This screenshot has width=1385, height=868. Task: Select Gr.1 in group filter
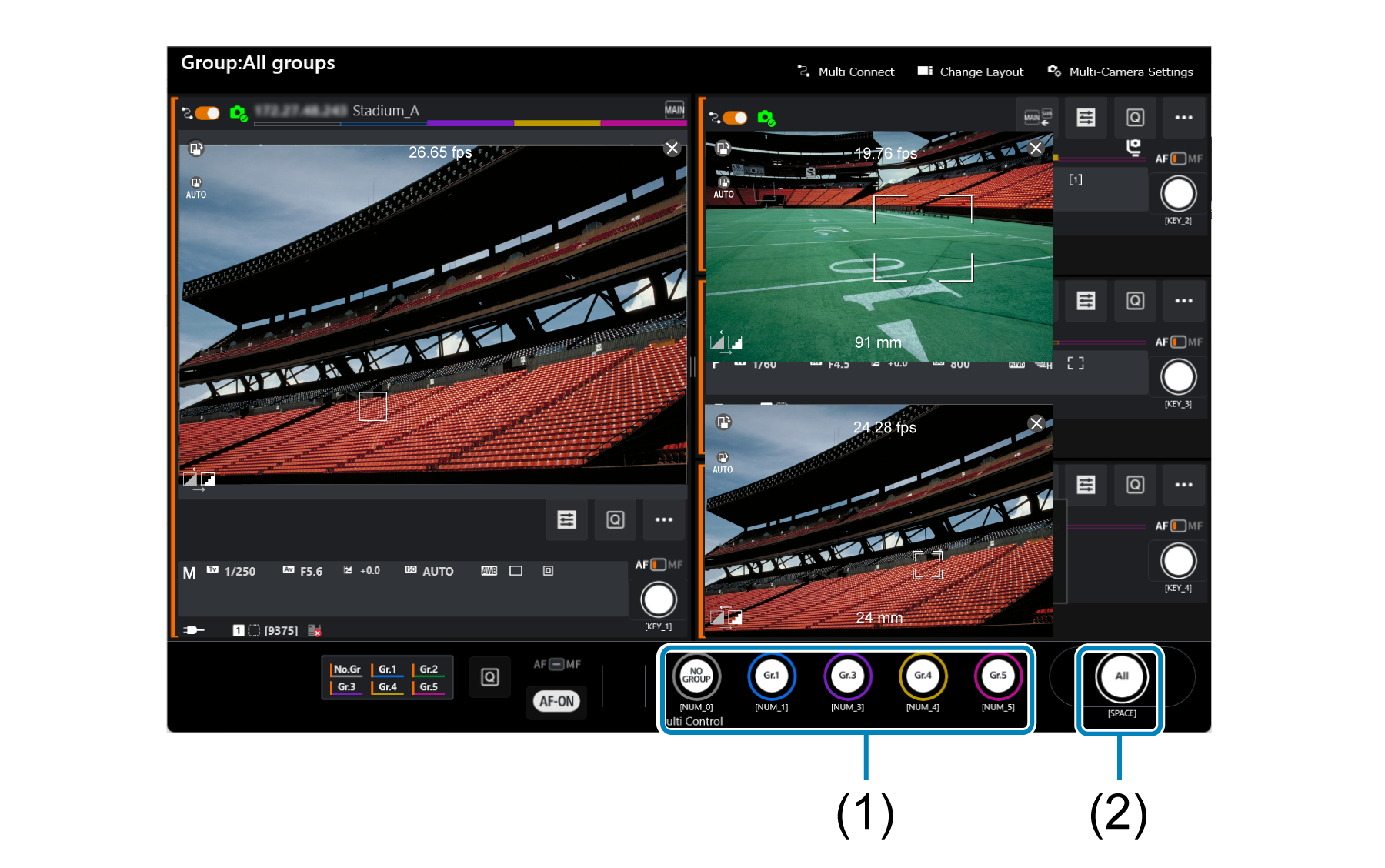tap(387, 669)
